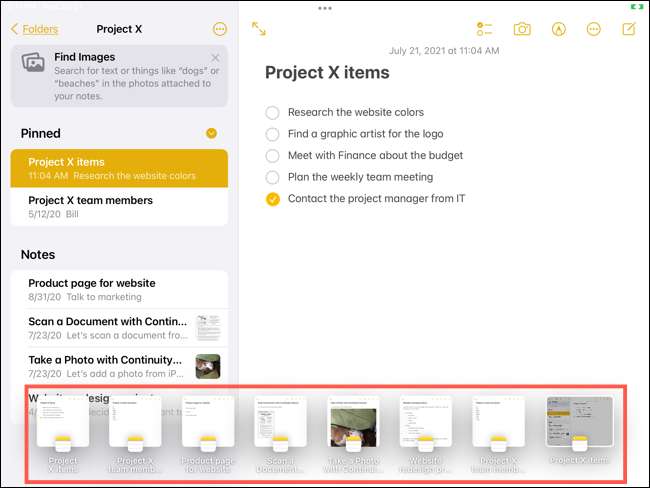Open the note's More options ellipsis

593,29
